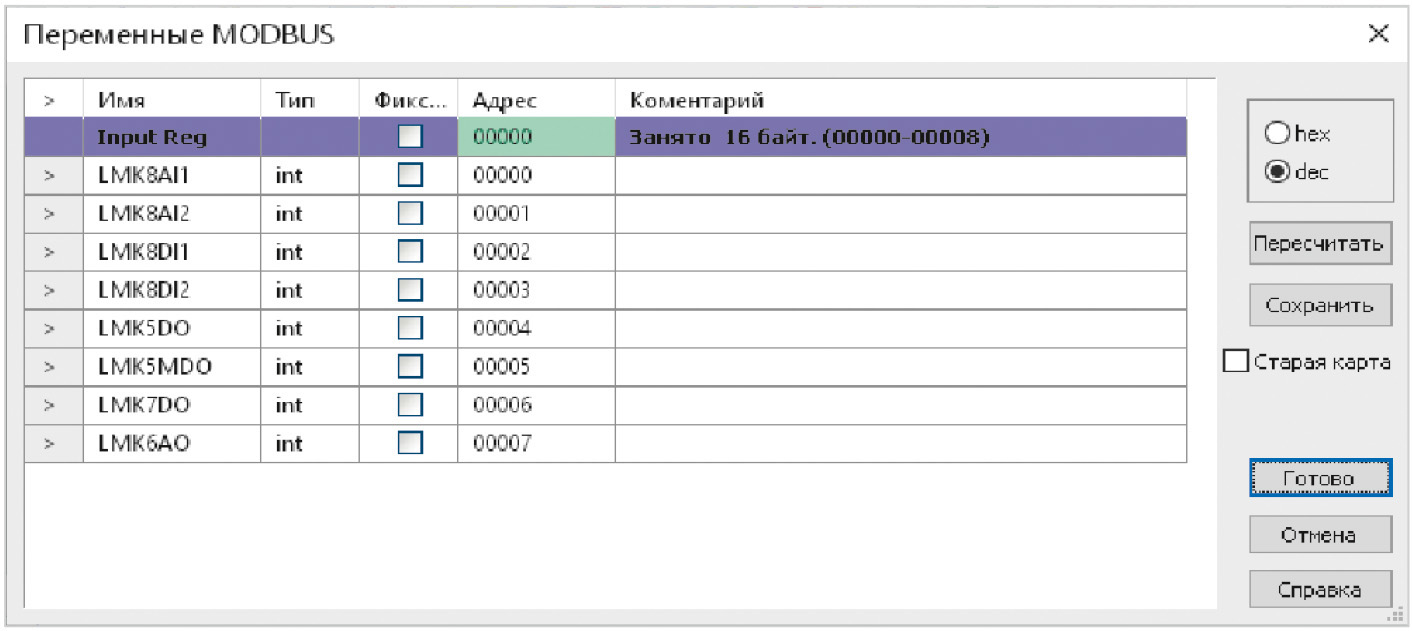Click the expand arrow for LMK6AO
The image size is (1412, 631).
click(51, 444)
